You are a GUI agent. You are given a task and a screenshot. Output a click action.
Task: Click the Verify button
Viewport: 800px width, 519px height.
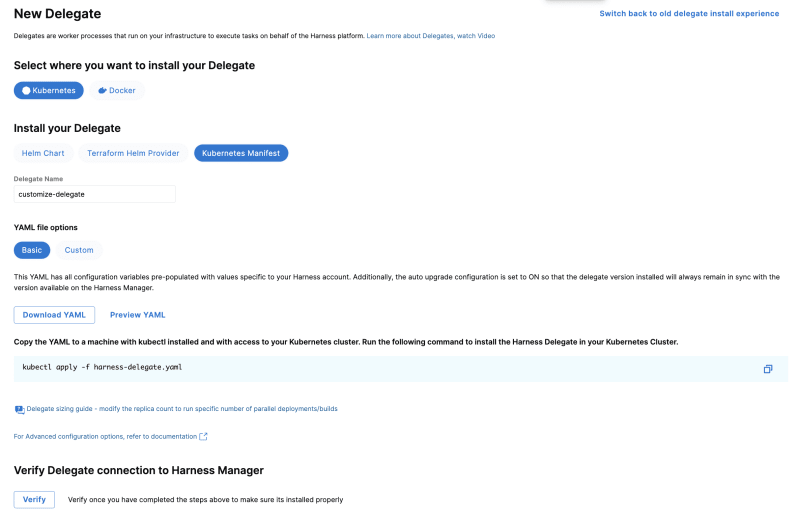[x=34, y=500]
